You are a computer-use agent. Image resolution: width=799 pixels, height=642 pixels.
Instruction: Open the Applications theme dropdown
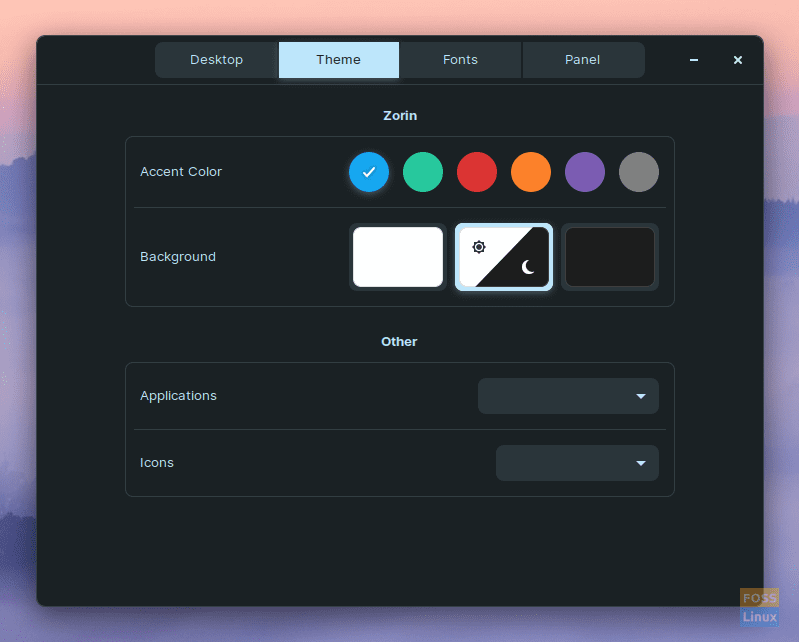(x=568, y=396)
